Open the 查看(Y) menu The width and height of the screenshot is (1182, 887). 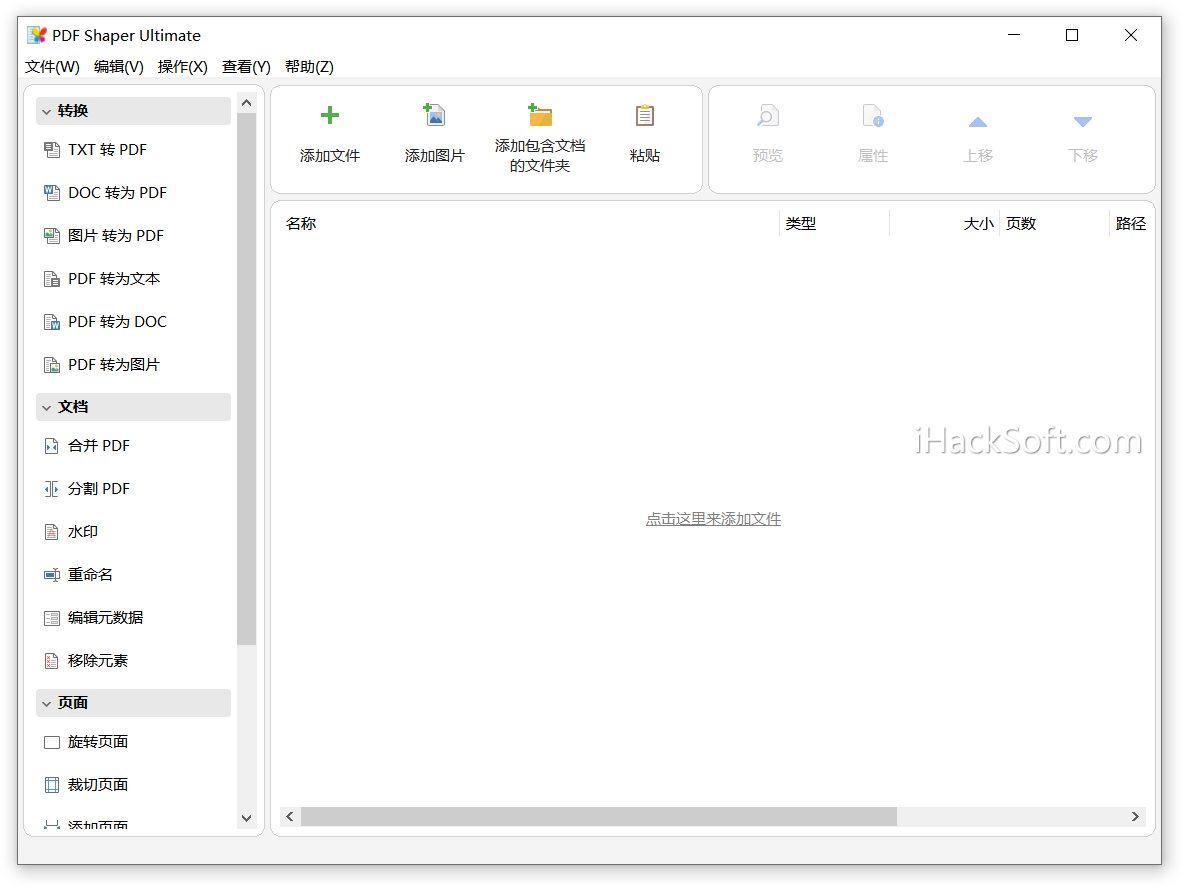pos(247,66)
